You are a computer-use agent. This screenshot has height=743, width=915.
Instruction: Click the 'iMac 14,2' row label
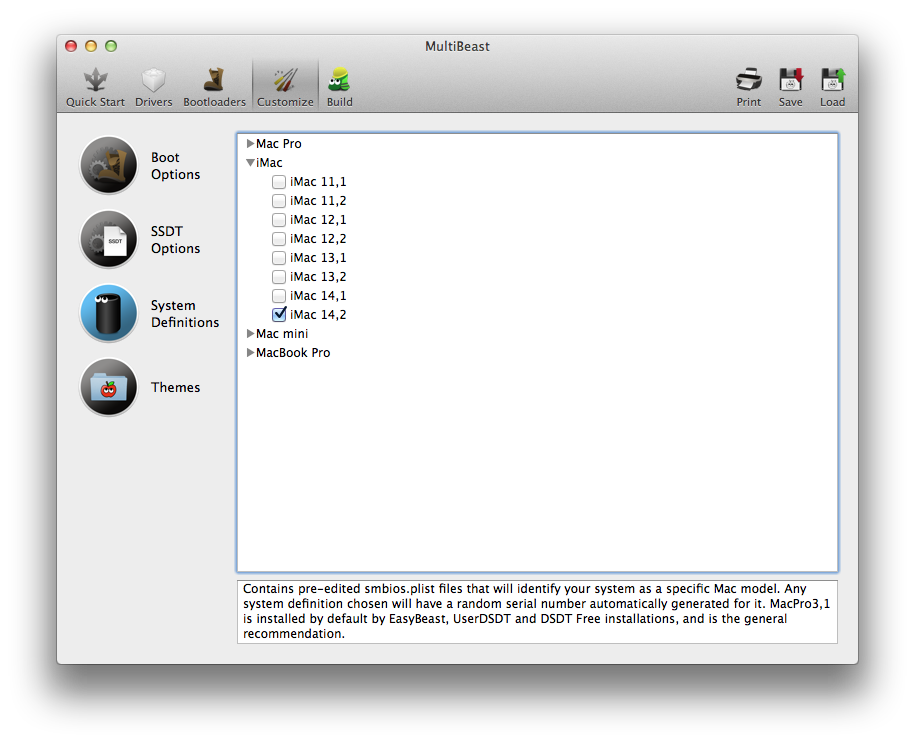tap(318, 315)
